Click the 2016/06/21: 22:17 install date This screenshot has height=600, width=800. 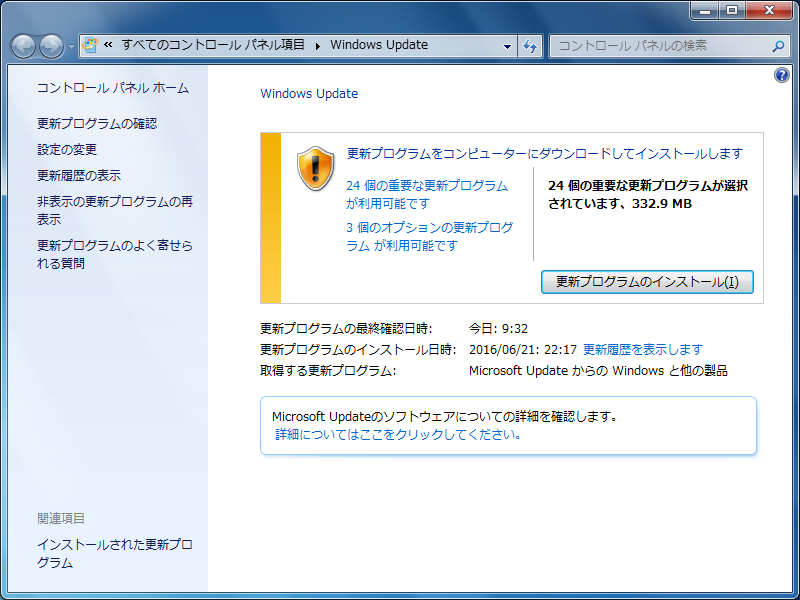click(x=523, y=349)
